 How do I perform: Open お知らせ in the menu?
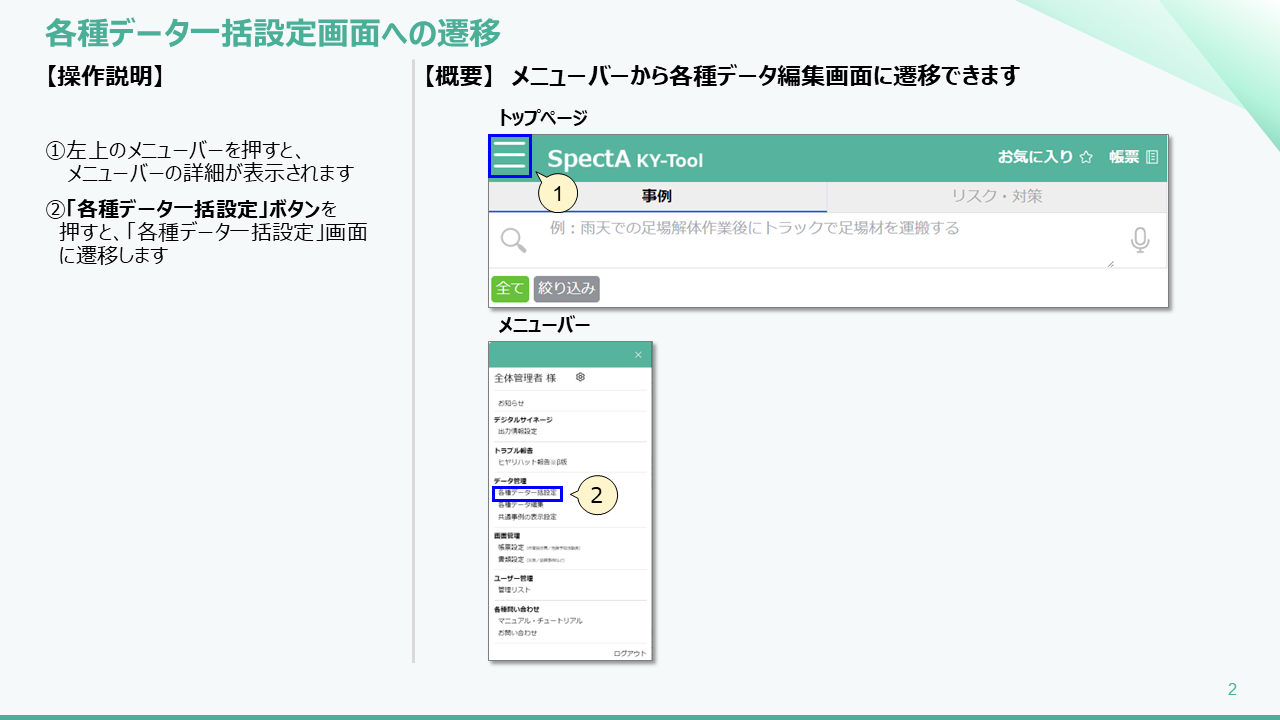[x=511, y=403]
